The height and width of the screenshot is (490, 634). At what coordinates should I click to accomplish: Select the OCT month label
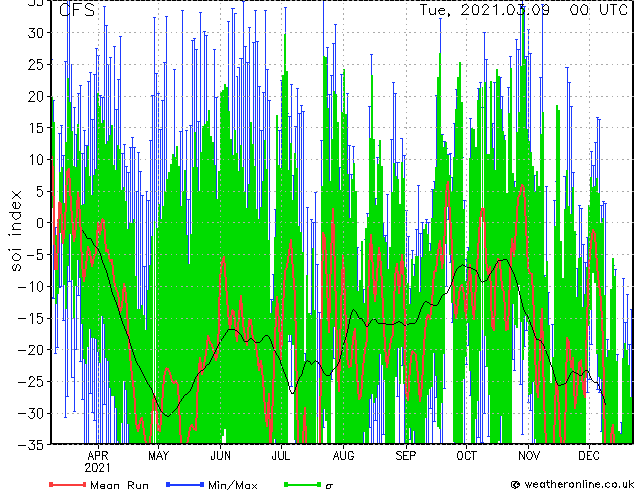coord(466,456)
